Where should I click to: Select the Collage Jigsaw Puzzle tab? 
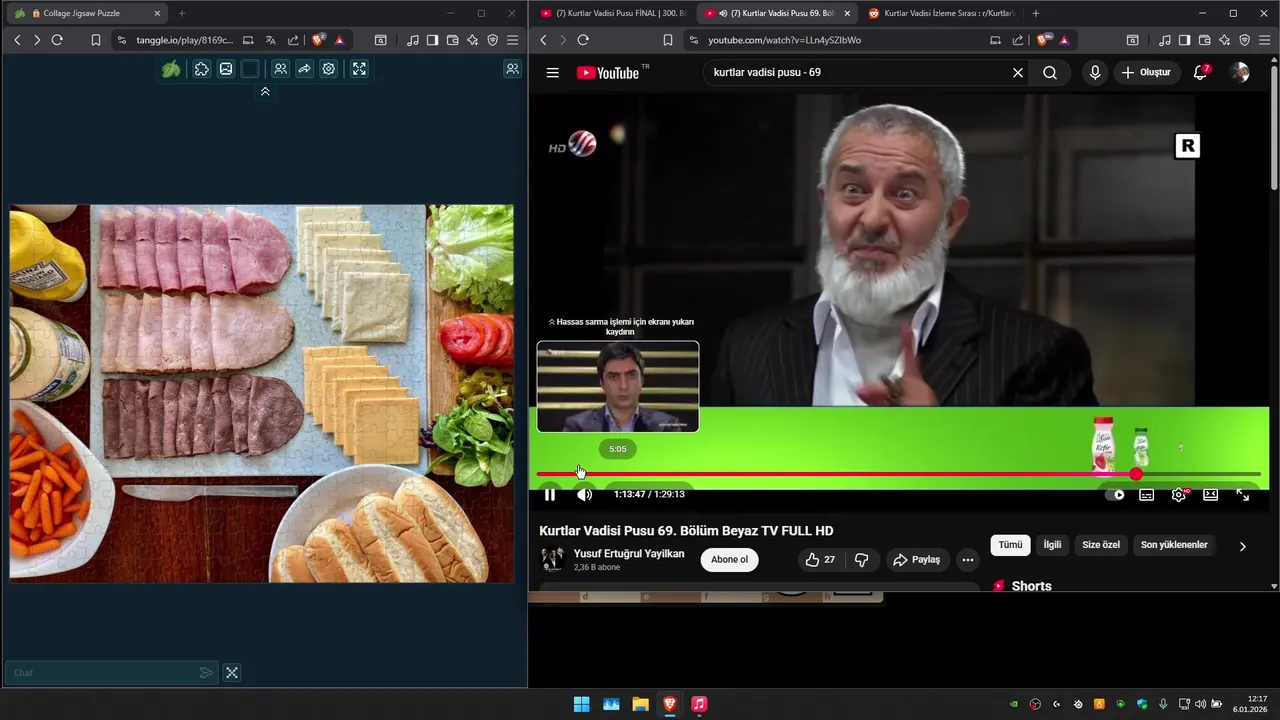point(88,13)
